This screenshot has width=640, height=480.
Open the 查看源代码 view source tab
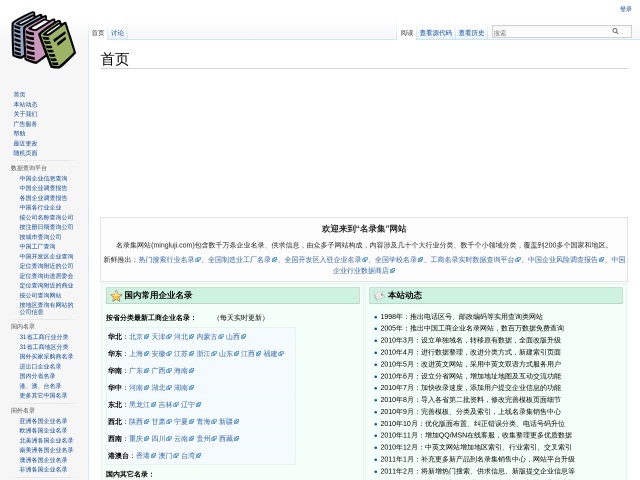click(x=436, y=33)
